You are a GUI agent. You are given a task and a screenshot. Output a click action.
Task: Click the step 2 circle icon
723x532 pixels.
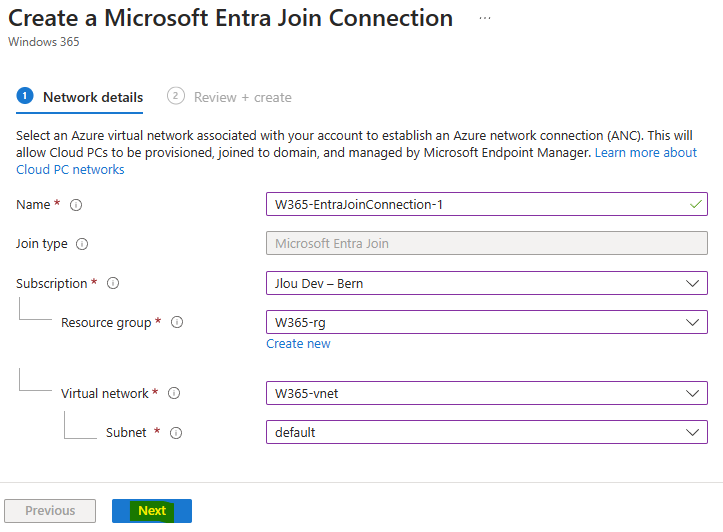tap(176, 96)
